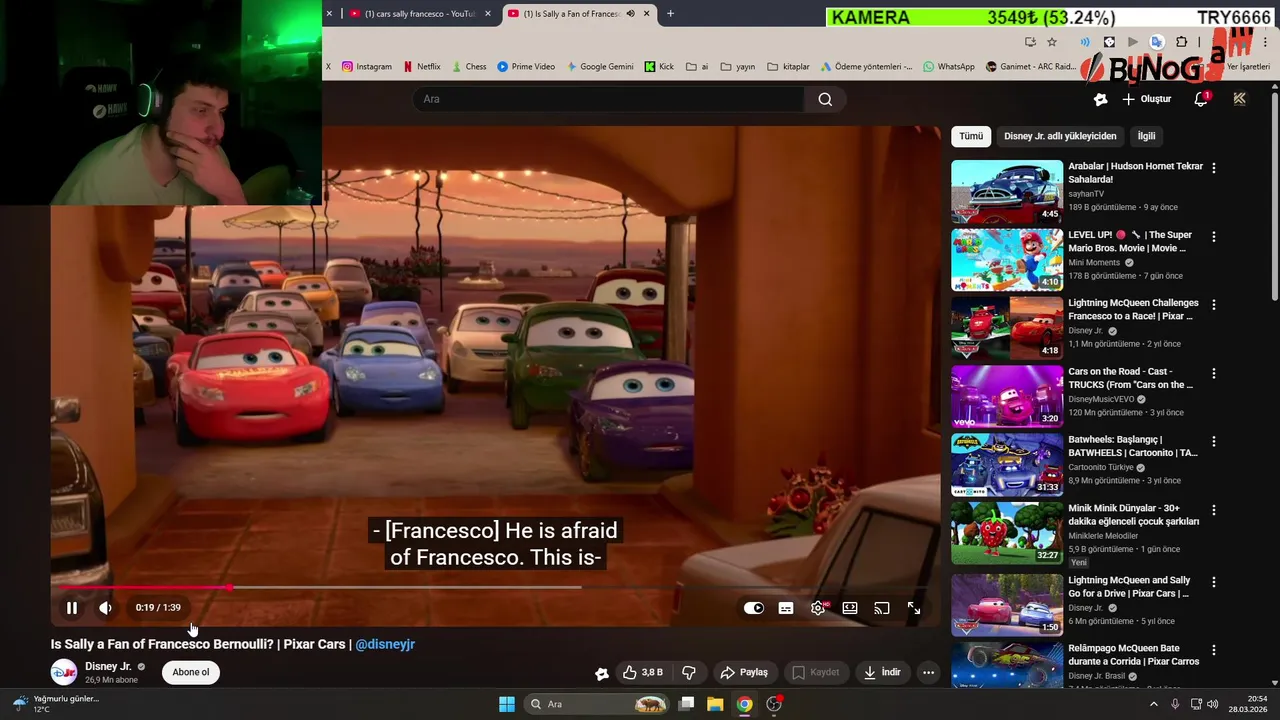The image size is (1280, 720).
Task: Open the Prime Video bookmark
Action: (526, 67)
